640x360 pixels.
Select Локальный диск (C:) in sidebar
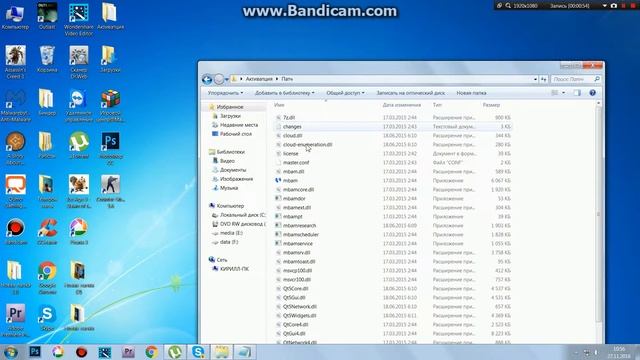pos(242,215)
